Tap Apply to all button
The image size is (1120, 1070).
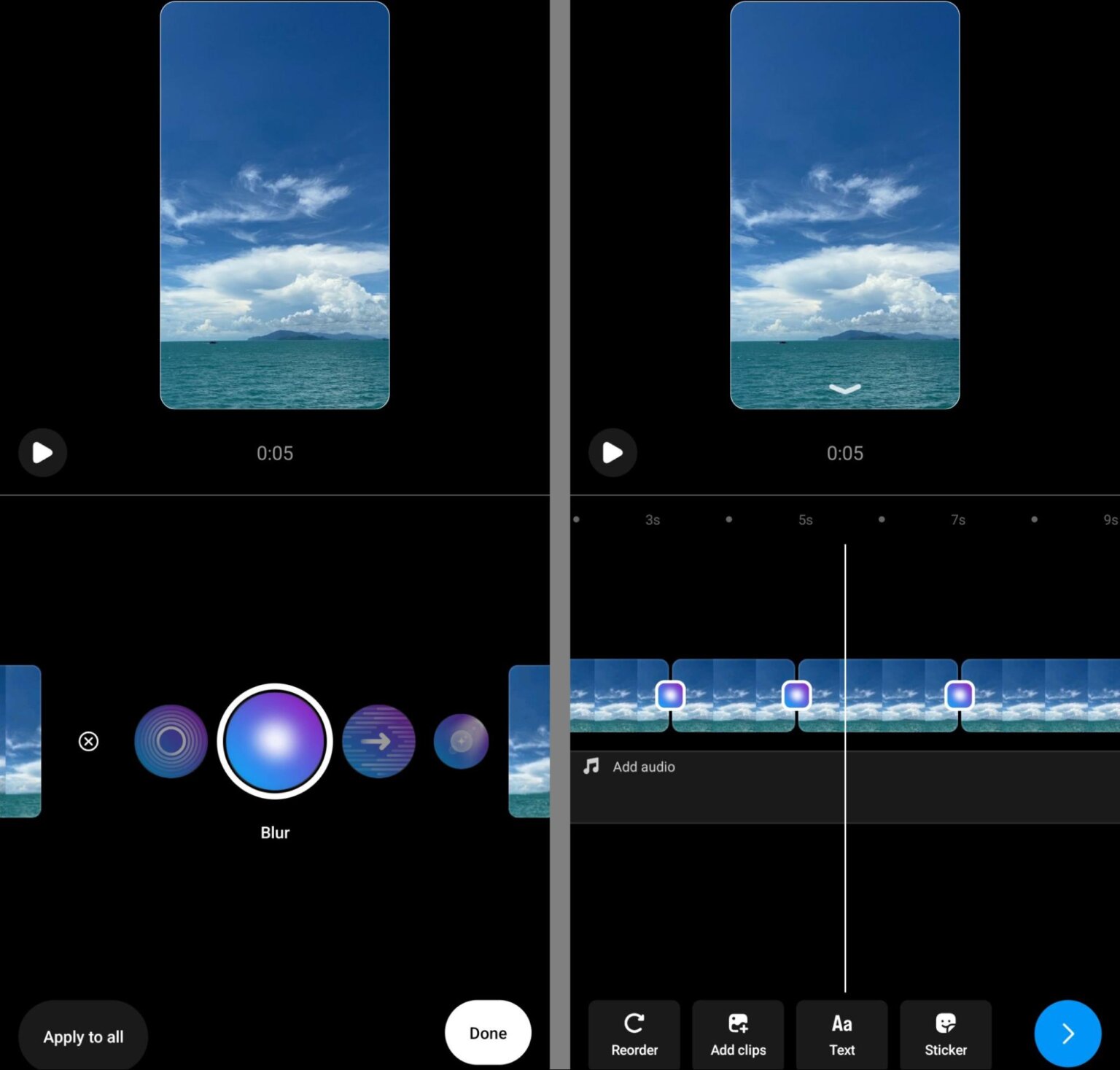click(x=83, y=1036)
